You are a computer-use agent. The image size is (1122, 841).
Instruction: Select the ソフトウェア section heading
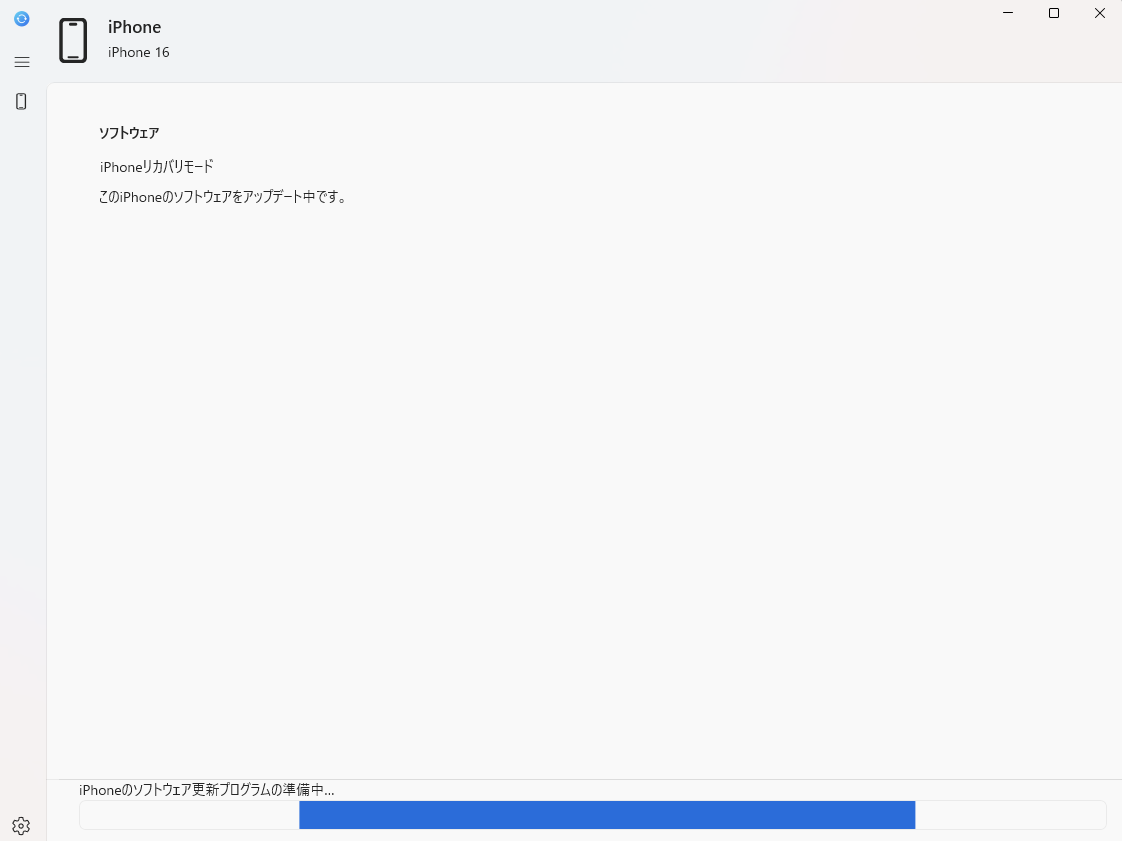click(129, 133)
